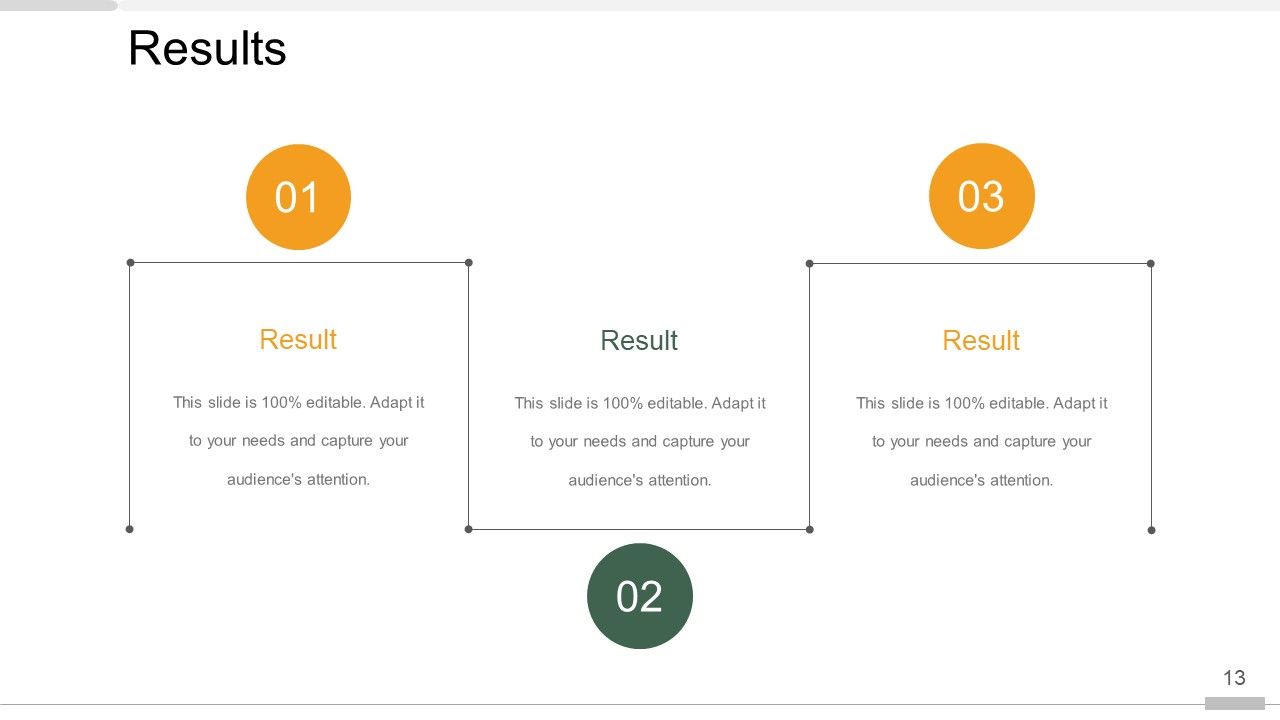Select the middle column's description paragraph
This screenshot has height=720, width=1280.
[640, 442]
